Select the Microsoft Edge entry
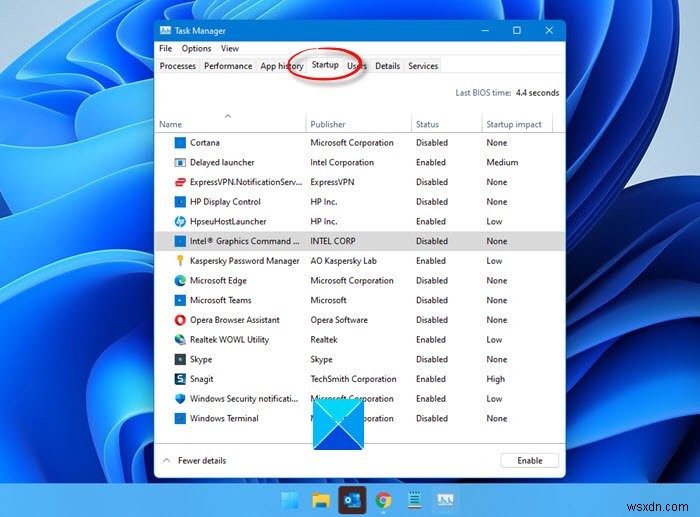Screen dimensions: 700x517 [x=218, y=280]
